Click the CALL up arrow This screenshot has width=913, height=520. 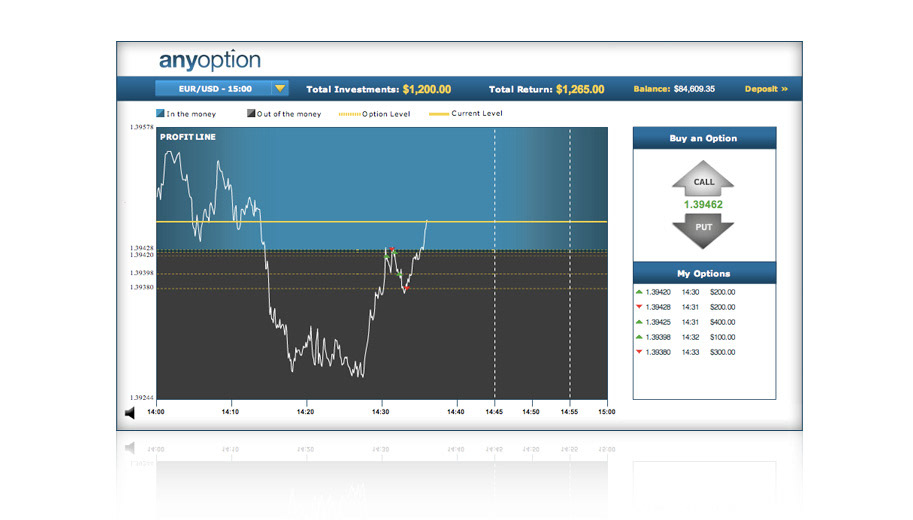tap(703, 178)
